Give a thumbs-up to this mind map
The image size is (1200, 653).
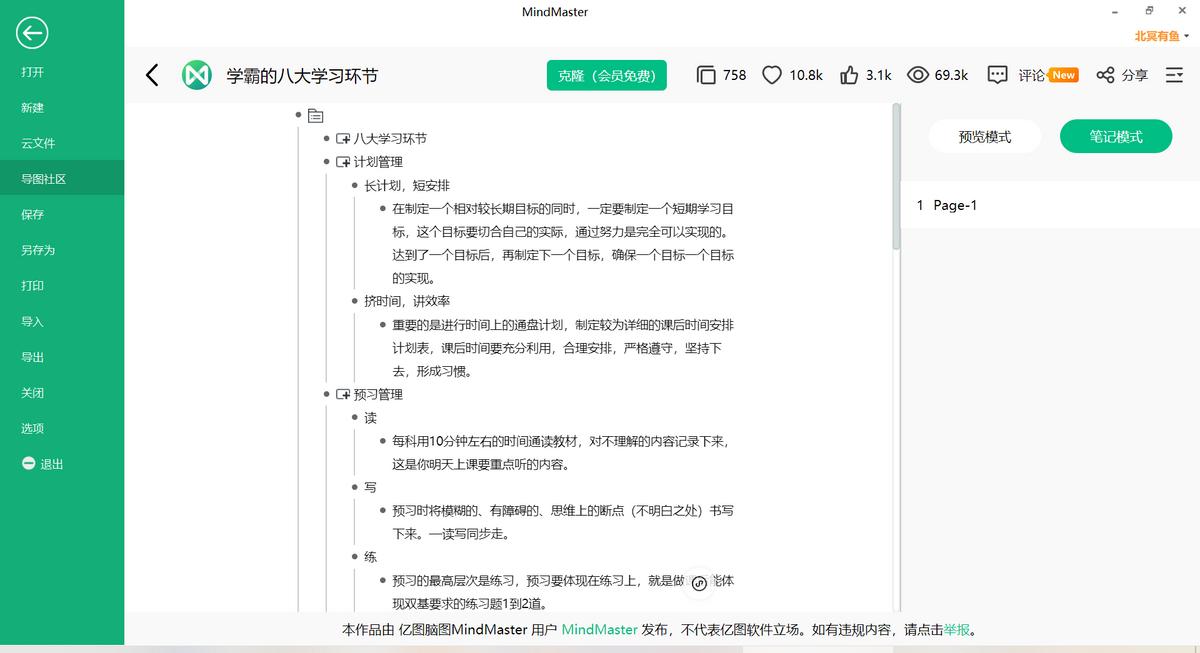pyautogui.click(x=848, y=74)
